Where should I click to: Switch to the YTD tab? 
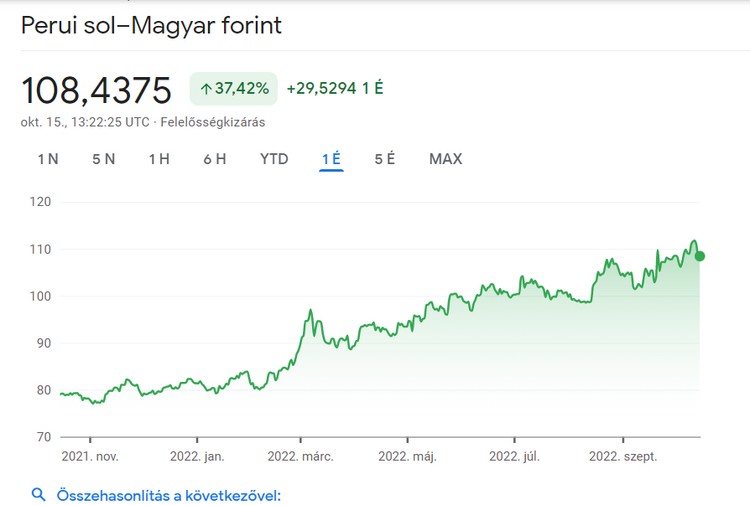coord(274,159)
